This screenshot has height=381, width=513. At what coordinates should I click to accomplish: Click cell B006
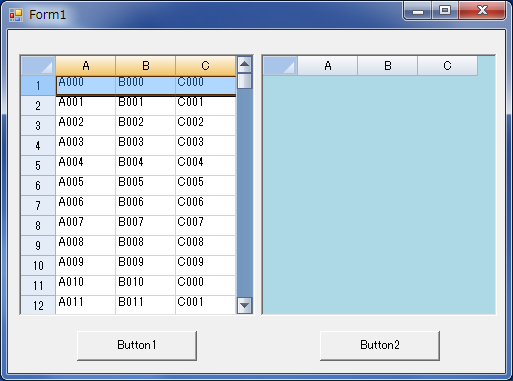[146, 206]
